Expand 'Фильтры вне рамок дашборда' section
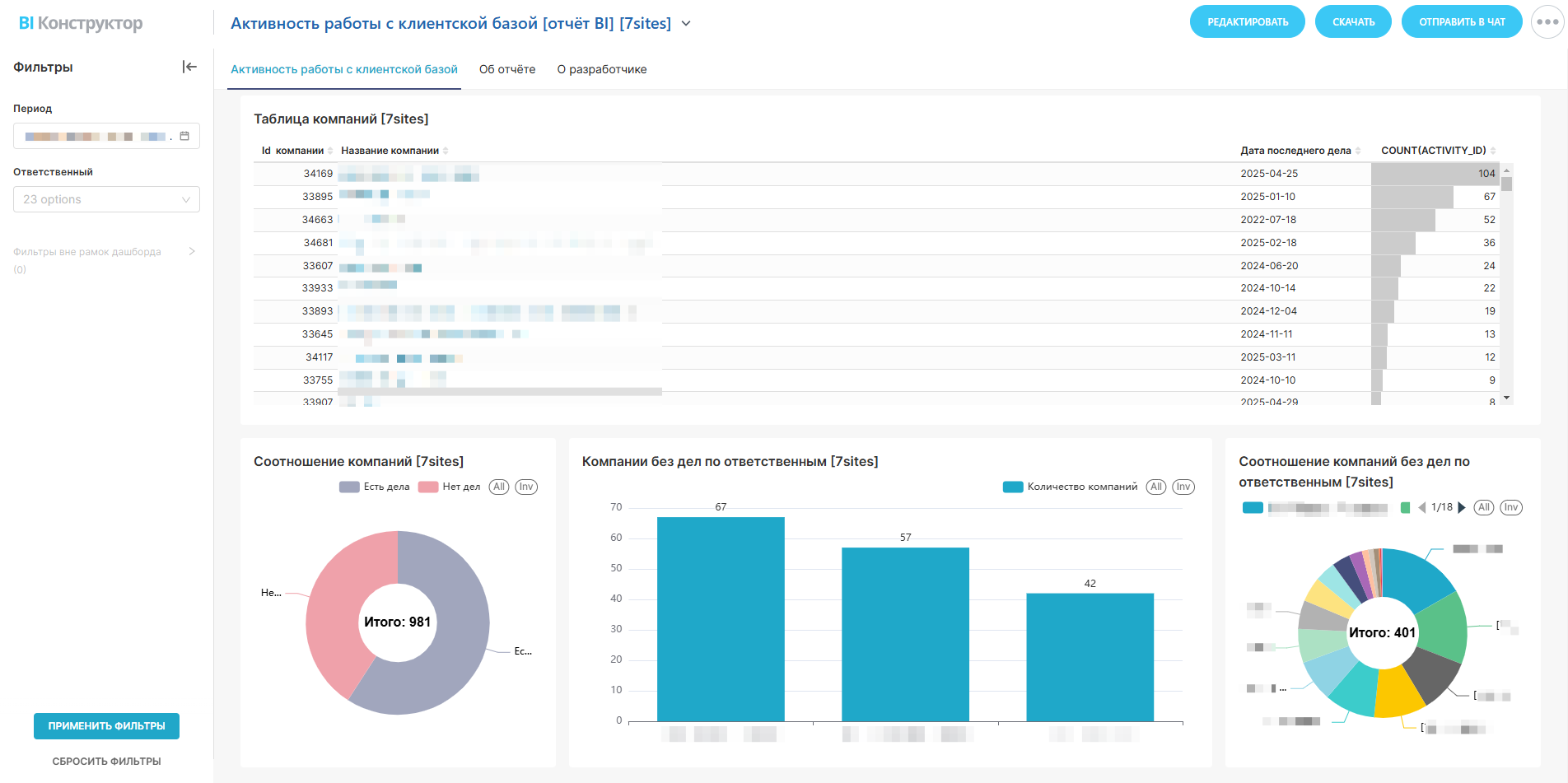Viewport: 1568px width, 783px height. click(192, 251)
